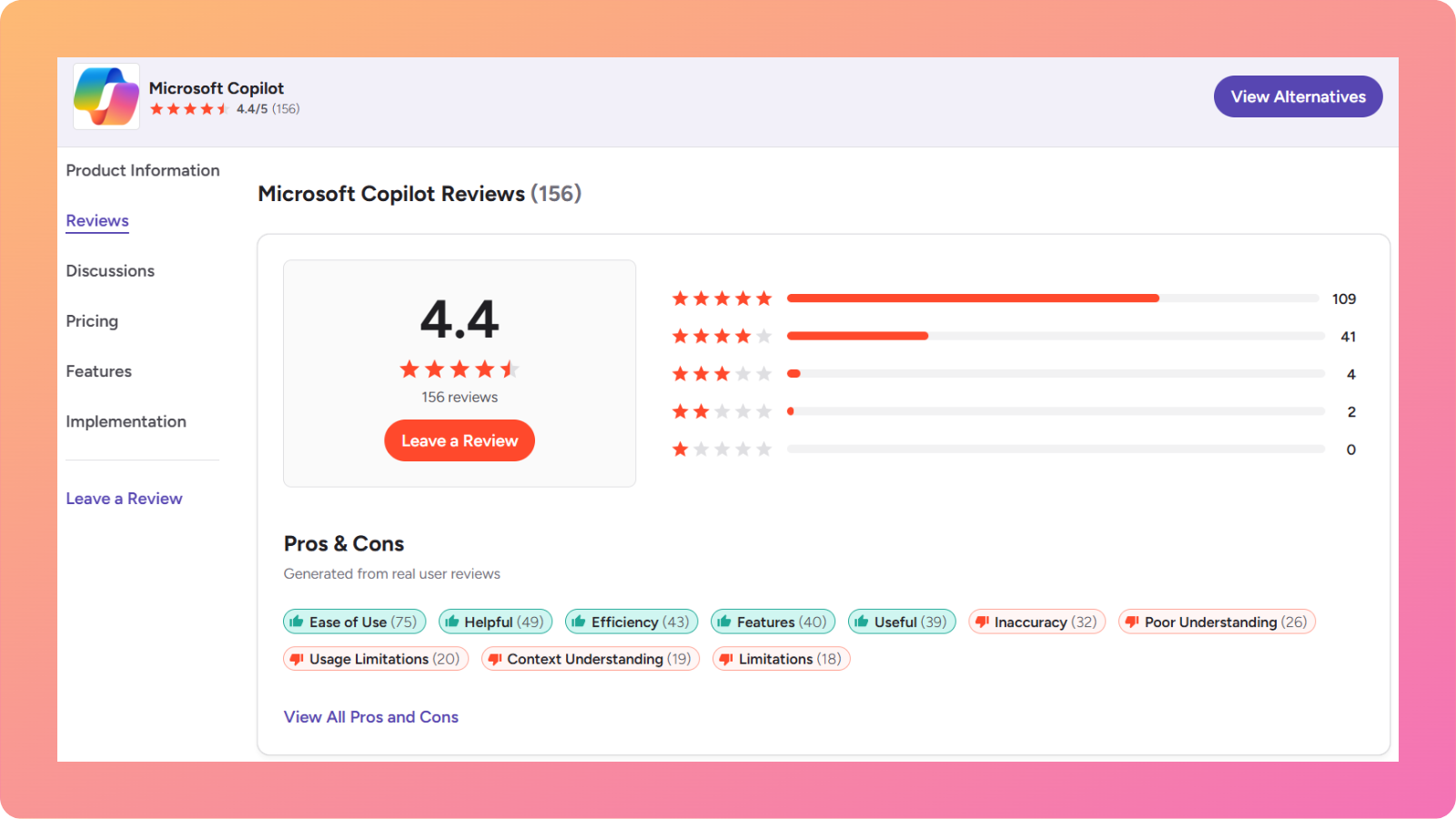Open View All Pros and Cons
Screen dimensions: 1456x819
tap(370, 716)
